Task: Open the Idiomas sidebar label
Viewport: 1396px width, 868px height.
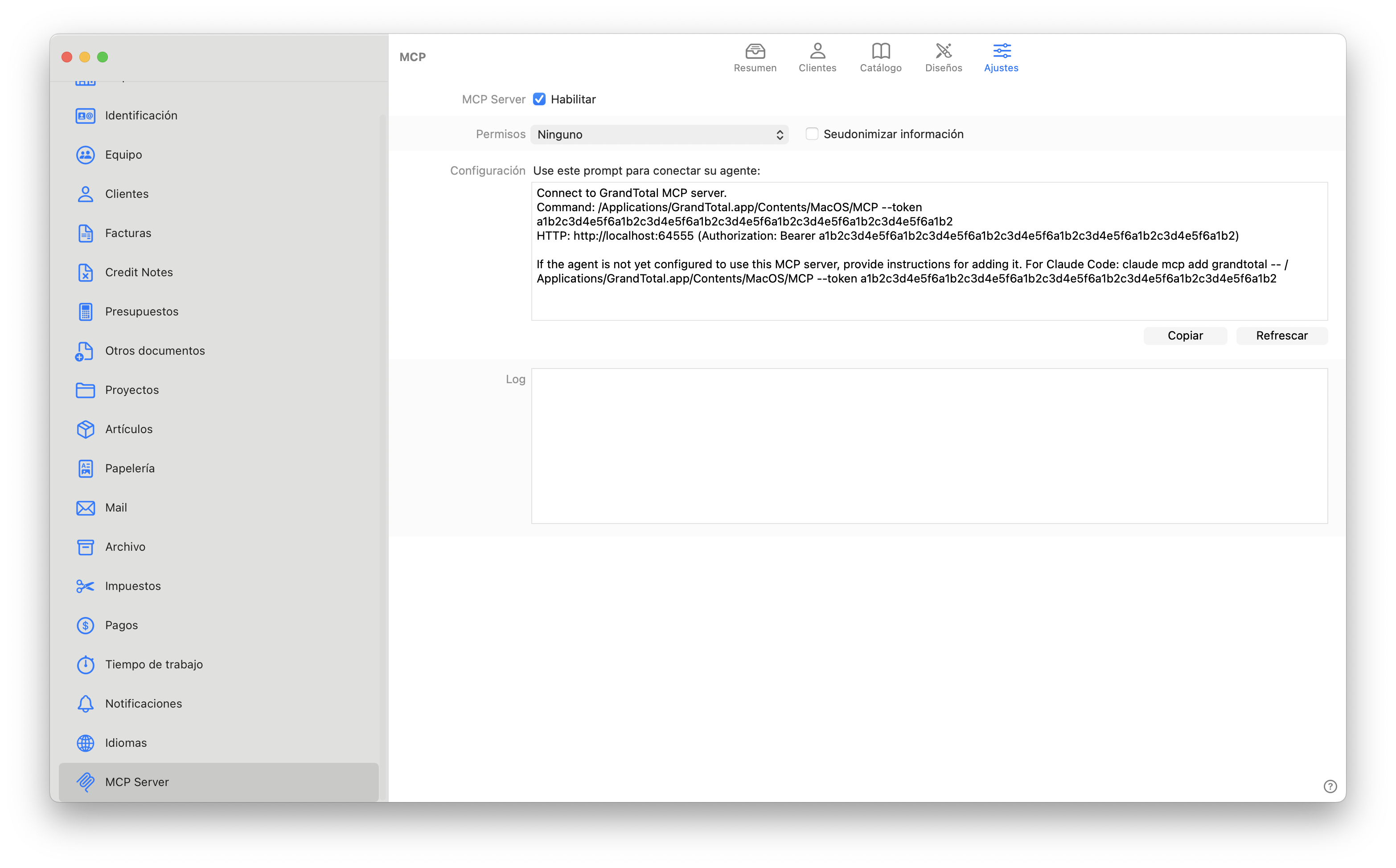Action: (x=126, y=743)
